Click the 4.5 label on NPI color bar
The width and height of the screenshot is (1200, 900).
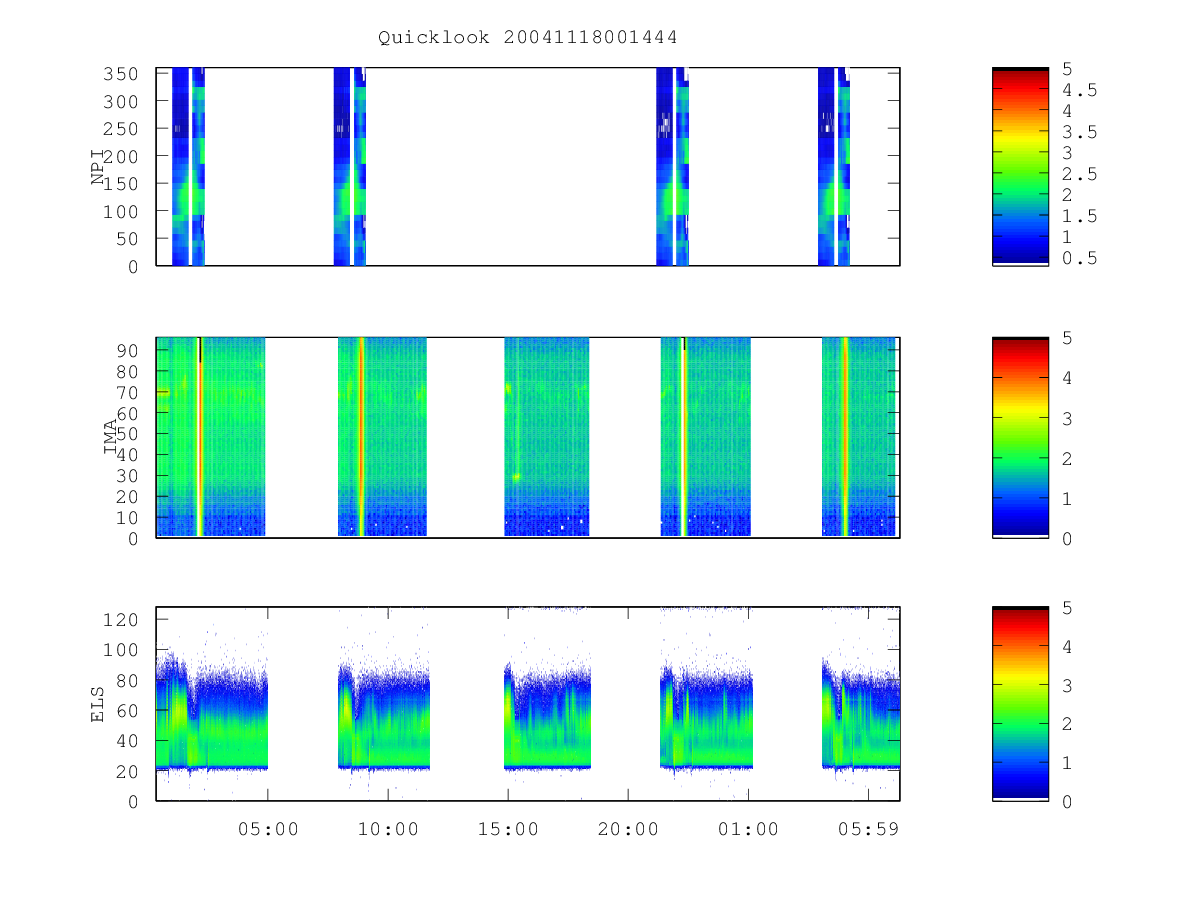(1080, 90)
